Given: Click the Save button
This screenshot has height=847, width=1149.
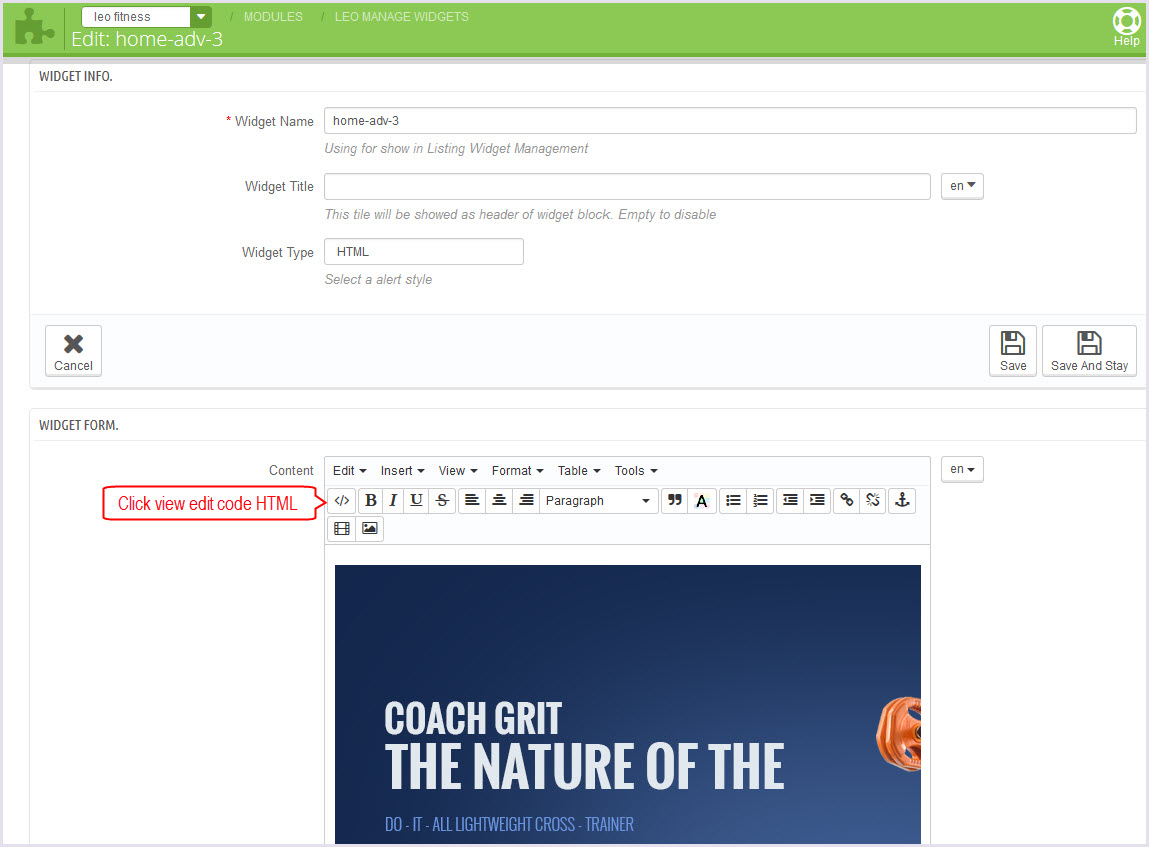Looking at the screenshot, I should pos(1013,351).
